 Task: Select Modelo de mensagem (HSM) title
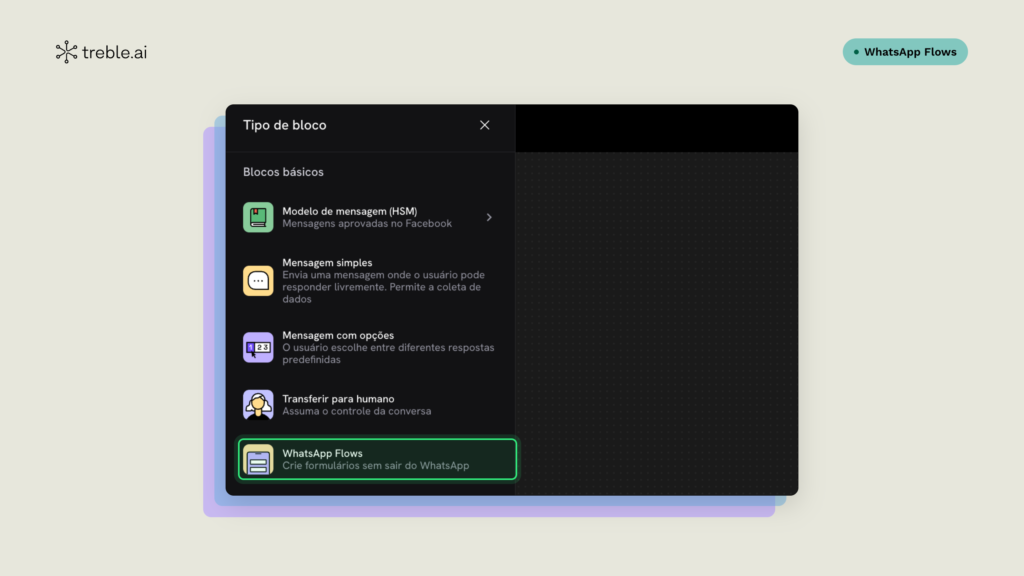pos(349,211)
